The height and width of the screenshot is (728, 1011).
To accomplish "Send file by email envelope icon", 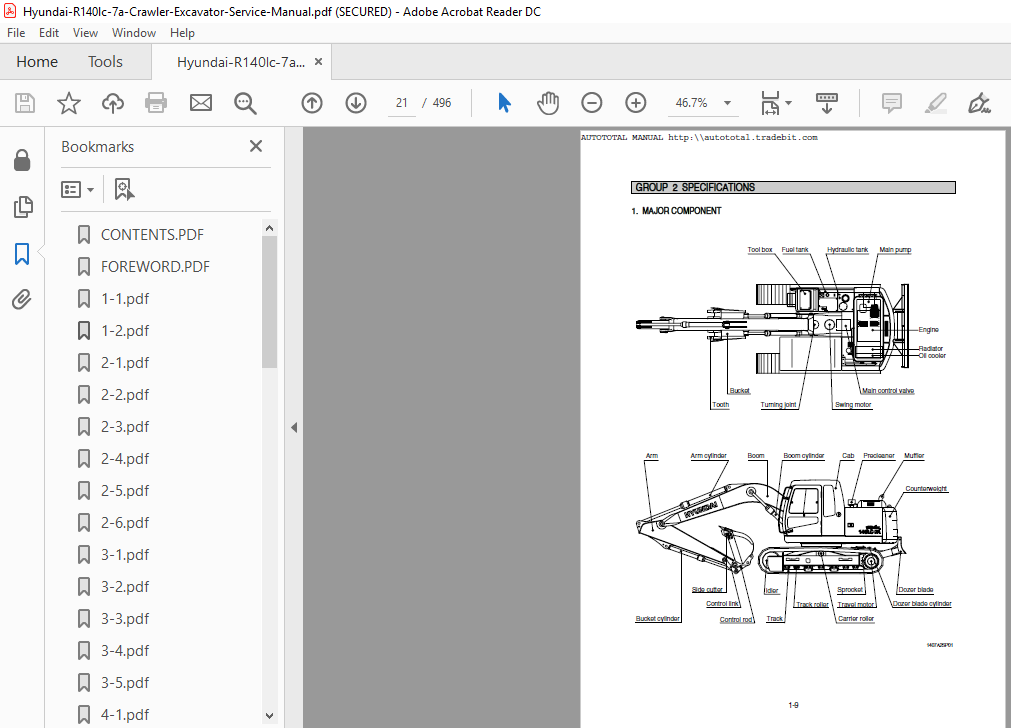I will pos(201,103).
